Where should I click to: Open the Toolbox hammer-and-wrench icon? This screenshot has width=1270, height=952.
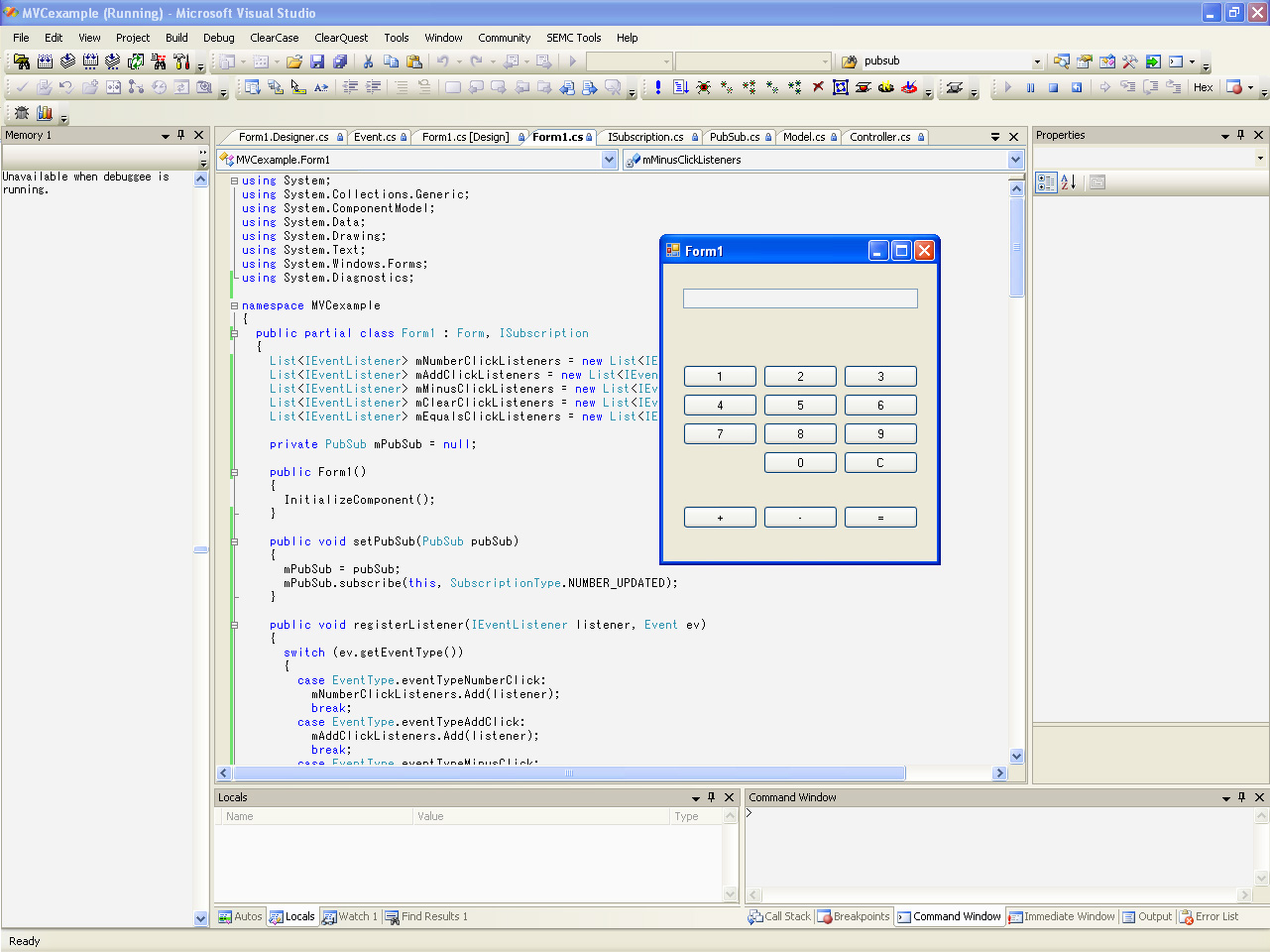[1130, 61]
